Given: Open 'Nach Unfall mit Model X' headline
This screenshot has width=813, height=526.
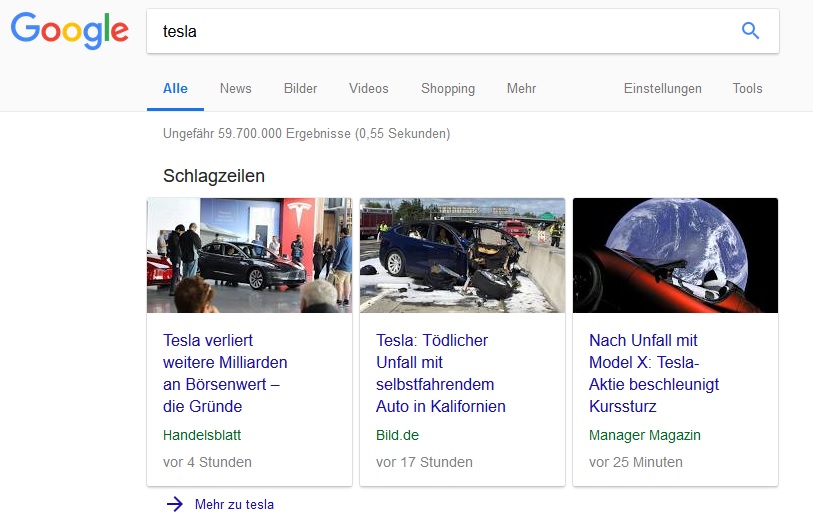Looking at the screenshot, I should [x=653, y=373].
